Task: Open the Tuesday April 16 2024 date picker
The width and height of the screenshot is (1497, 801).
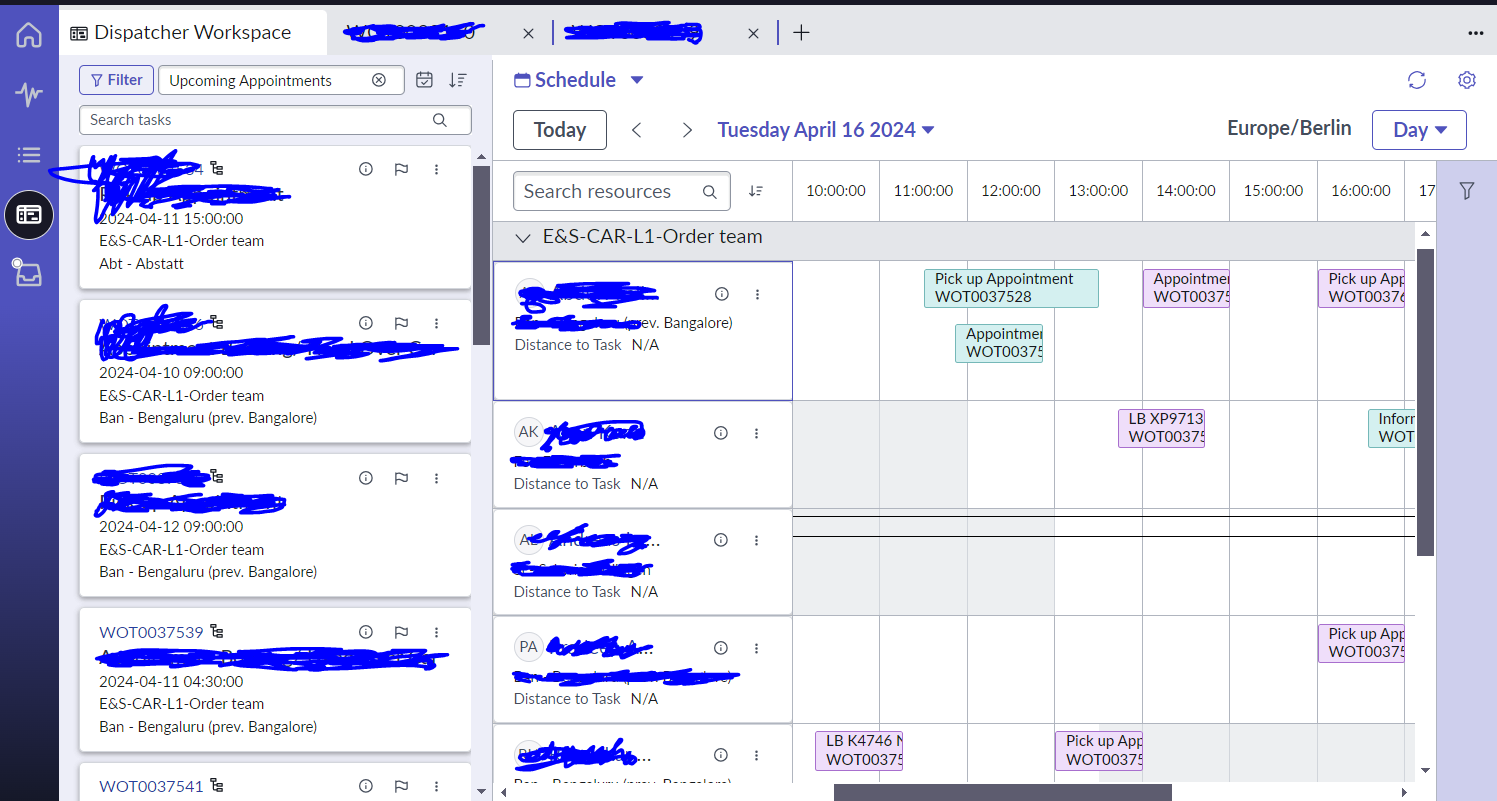Action: point(826,129)
